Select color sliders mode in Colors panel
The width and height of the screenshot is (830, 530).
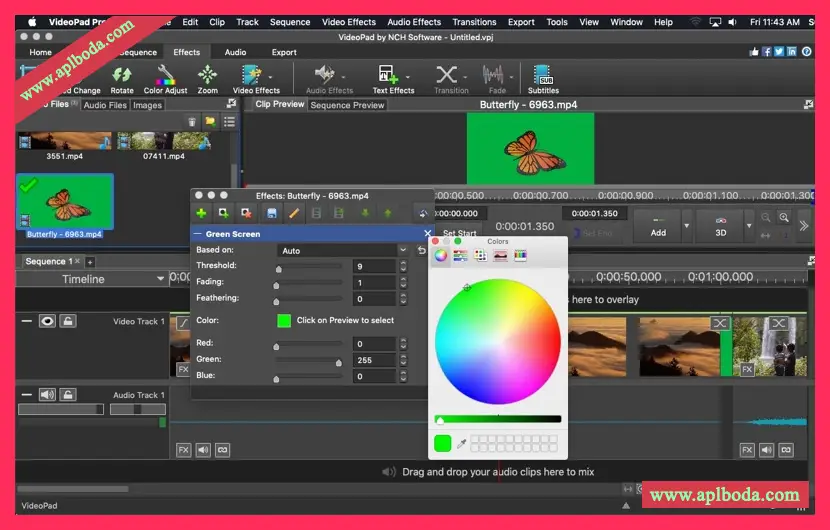click(461, 256)
